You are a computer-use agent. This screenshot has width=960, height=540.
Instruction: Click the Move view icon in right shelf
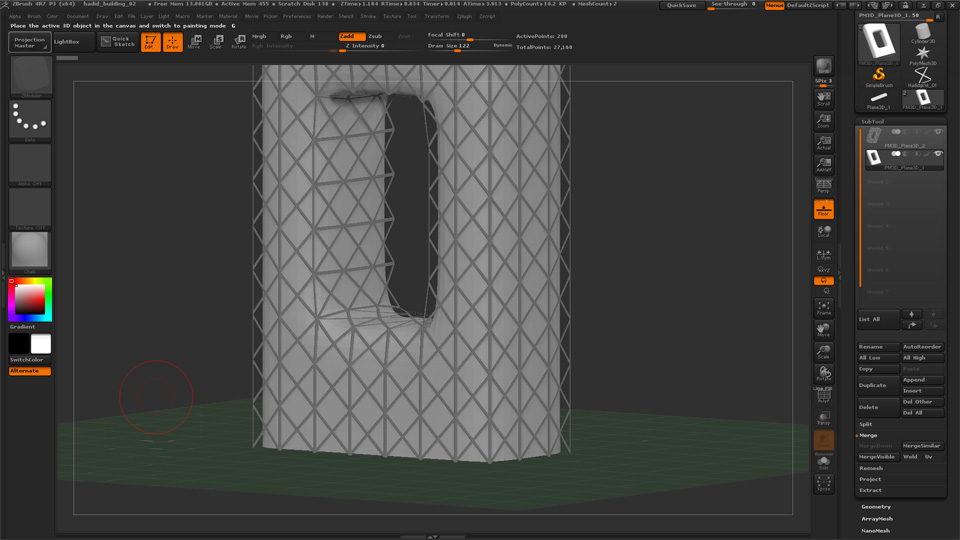[823, 329]
